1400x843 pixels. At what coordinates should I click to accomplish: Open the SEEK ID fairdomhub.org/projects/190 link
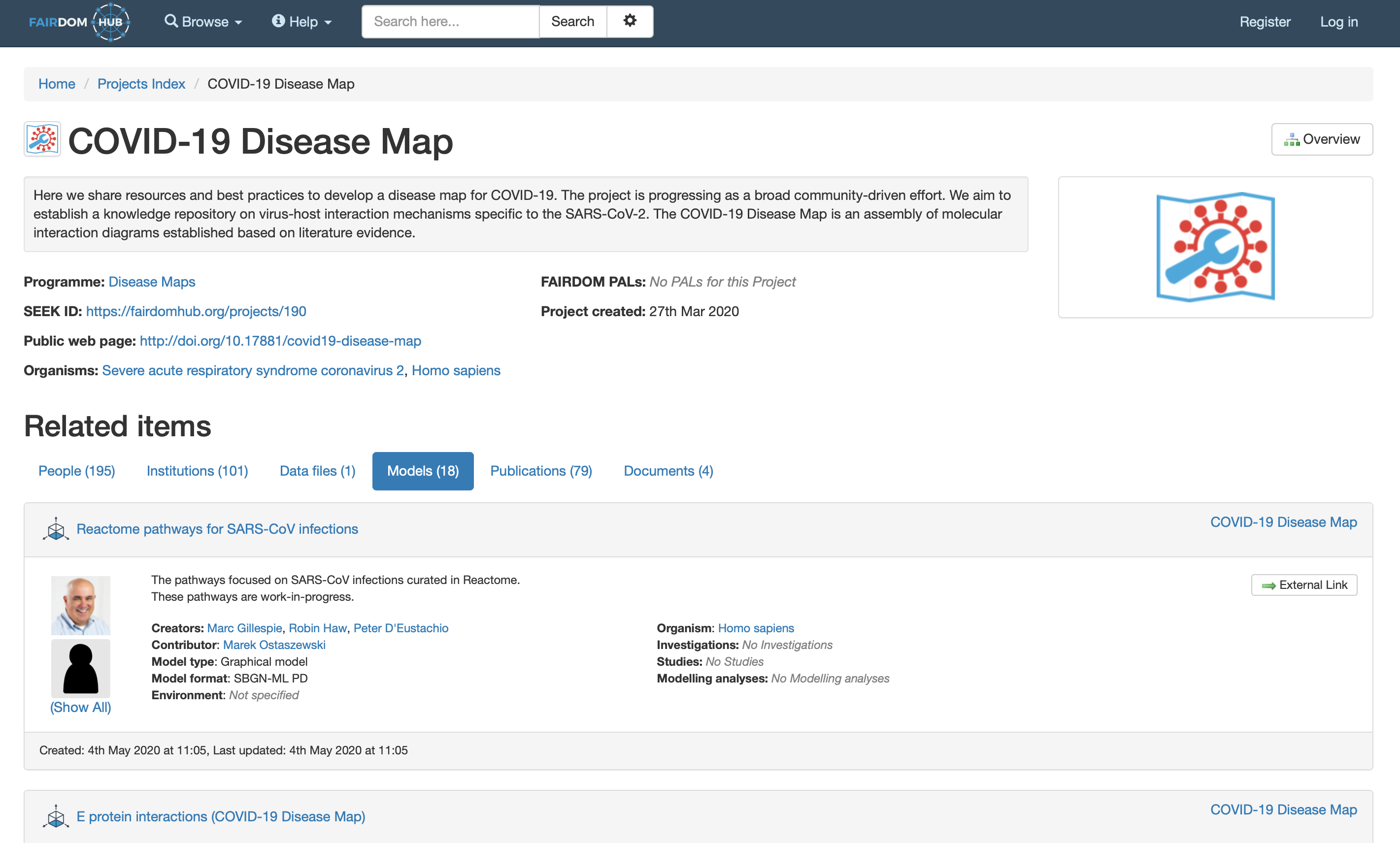click(x=196, y=311)
